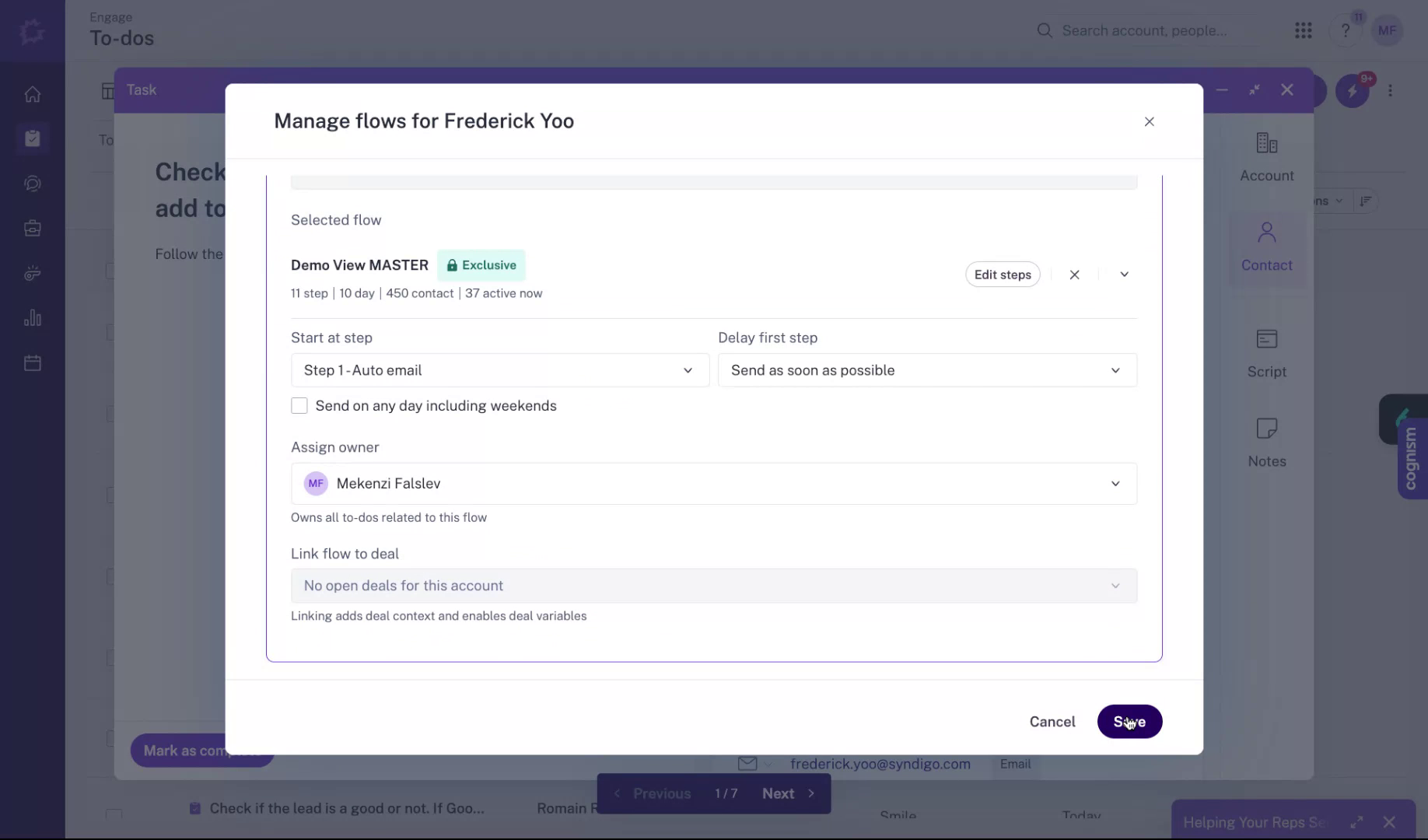Image resolution: width=1428 pixels, height=840 pixels.
Task: Open the apps grid icon
Action: pos(1304,30)
